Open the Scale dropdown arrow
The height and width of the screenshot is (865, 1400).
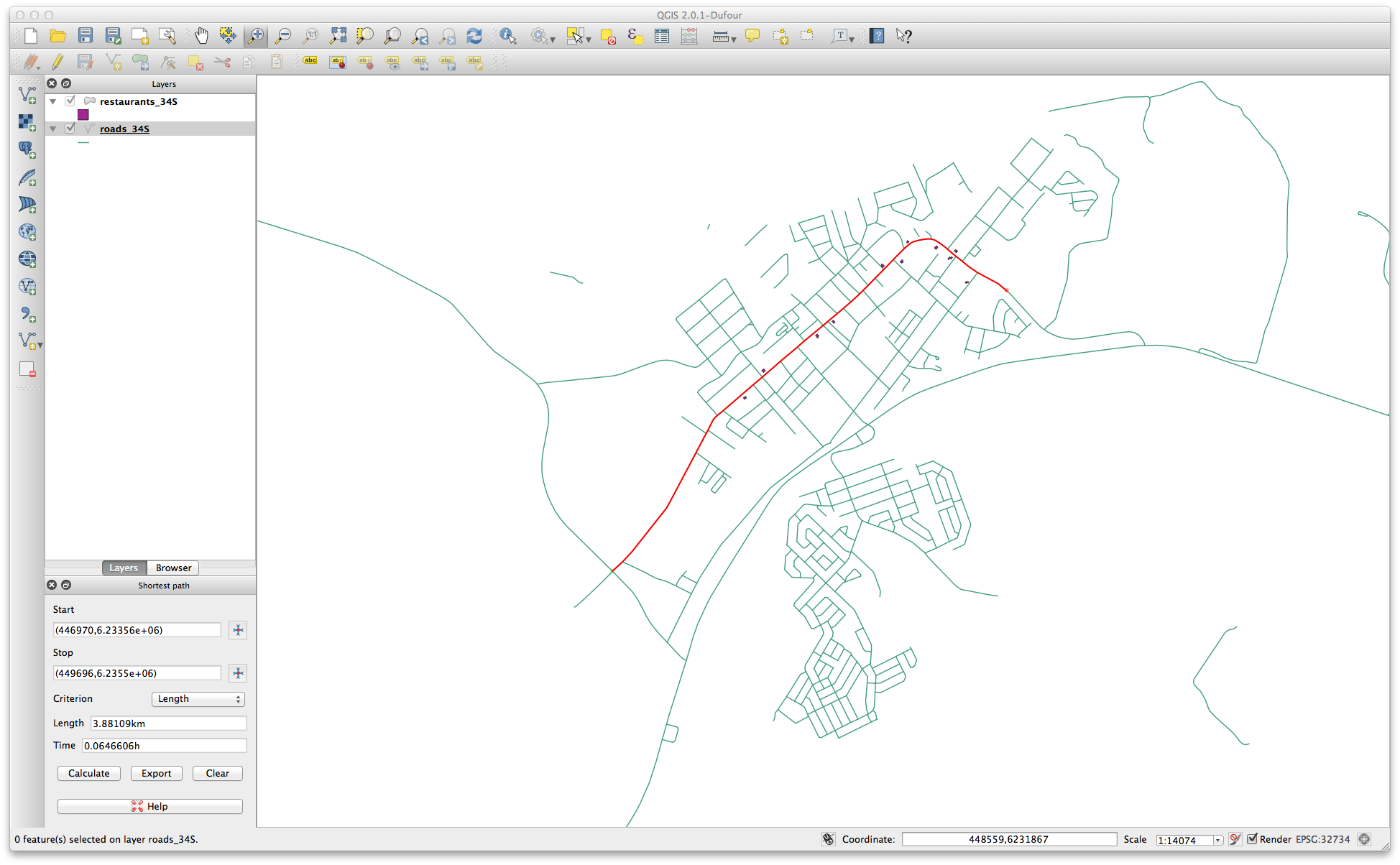pos(1217,840)
